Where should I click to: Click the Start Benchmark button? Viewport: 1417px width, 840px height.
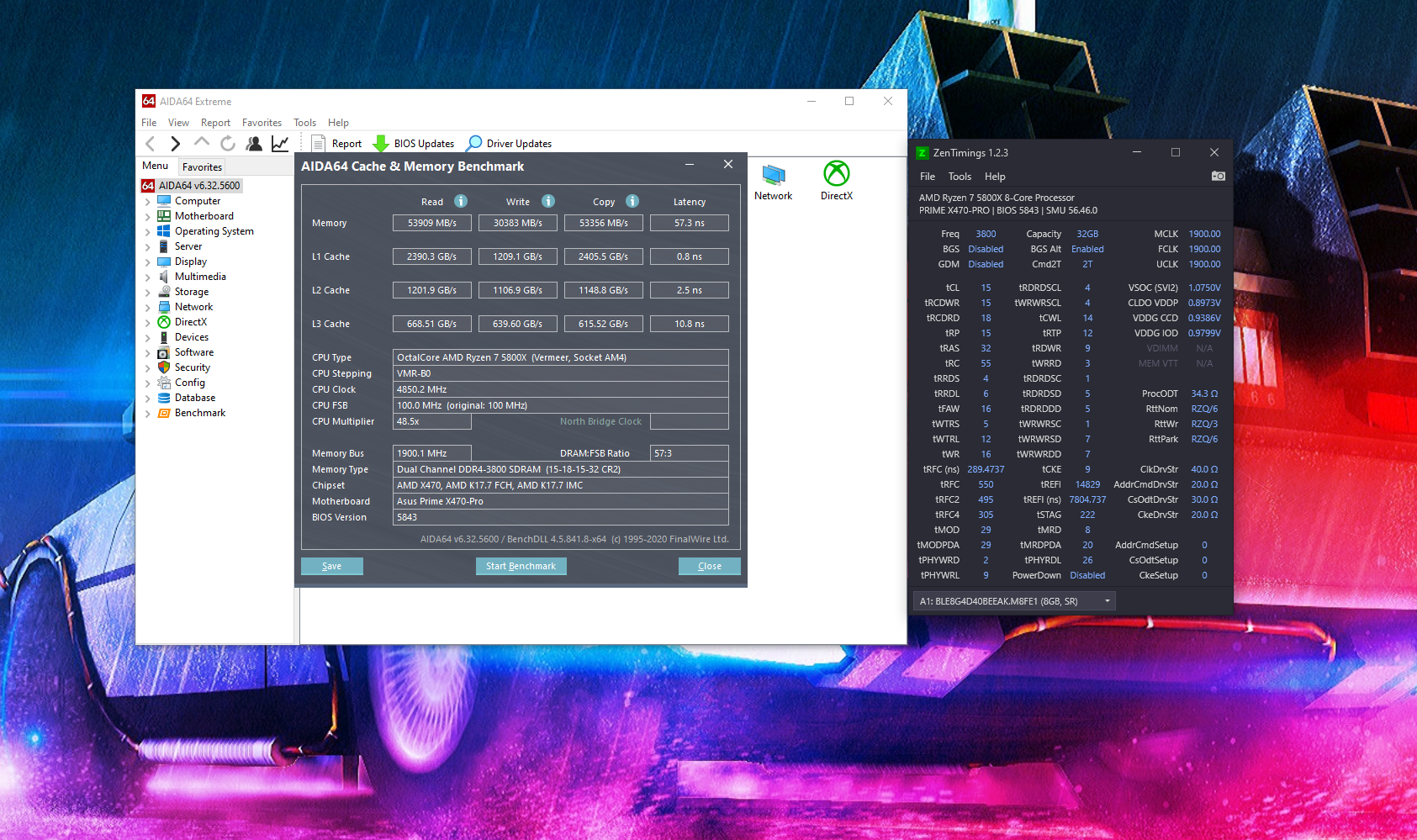(x=521, y=566)
